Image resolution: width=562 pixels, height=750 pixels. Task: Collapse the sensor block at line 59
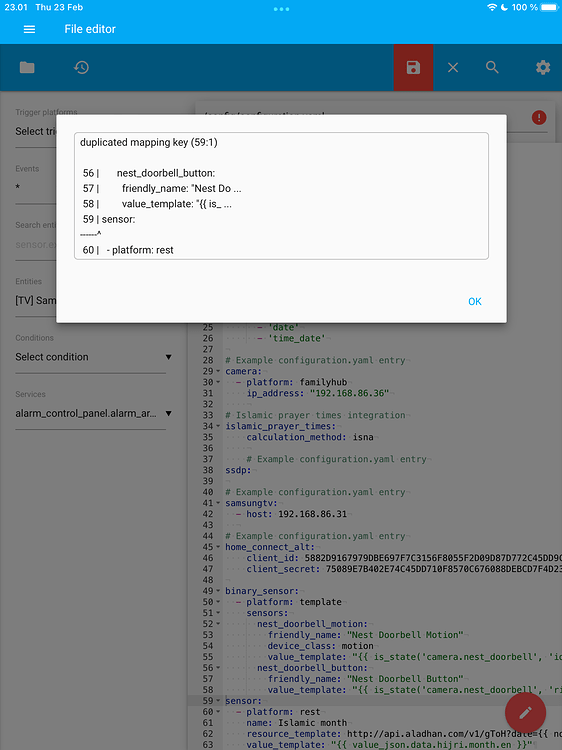coord(218,701)
